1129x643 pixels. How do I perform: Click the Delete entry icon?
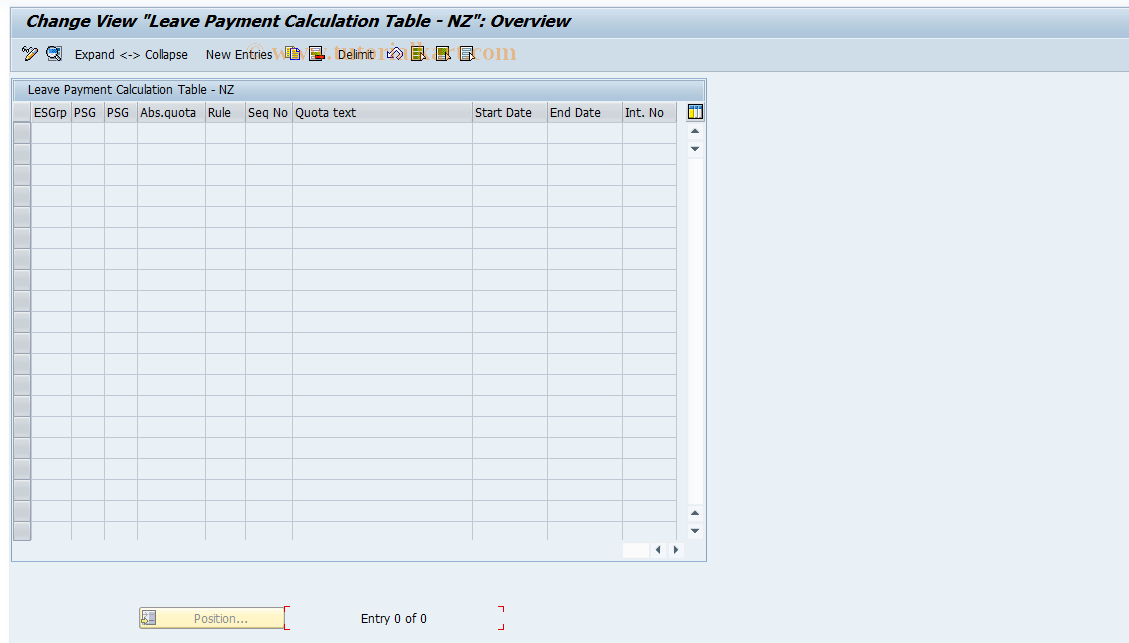click(x=317, y=53)
